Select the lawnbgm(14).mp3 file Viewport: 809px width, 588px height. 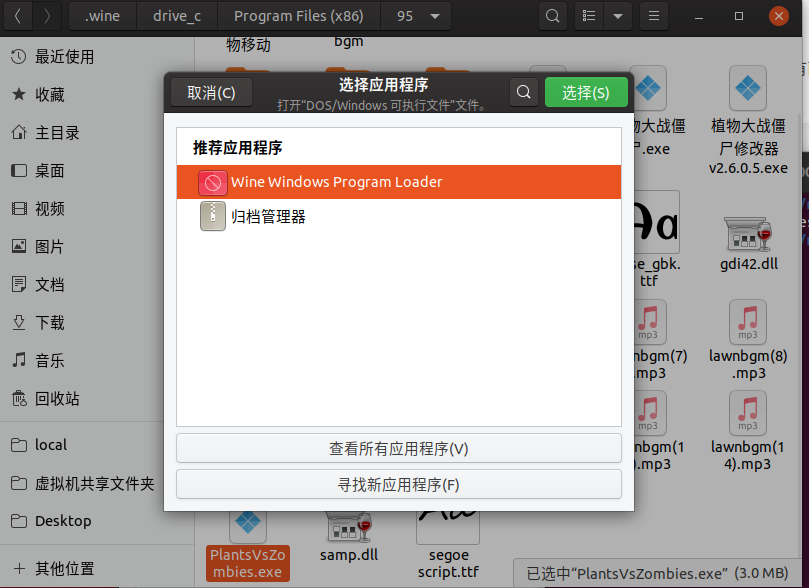coord(748,431)
